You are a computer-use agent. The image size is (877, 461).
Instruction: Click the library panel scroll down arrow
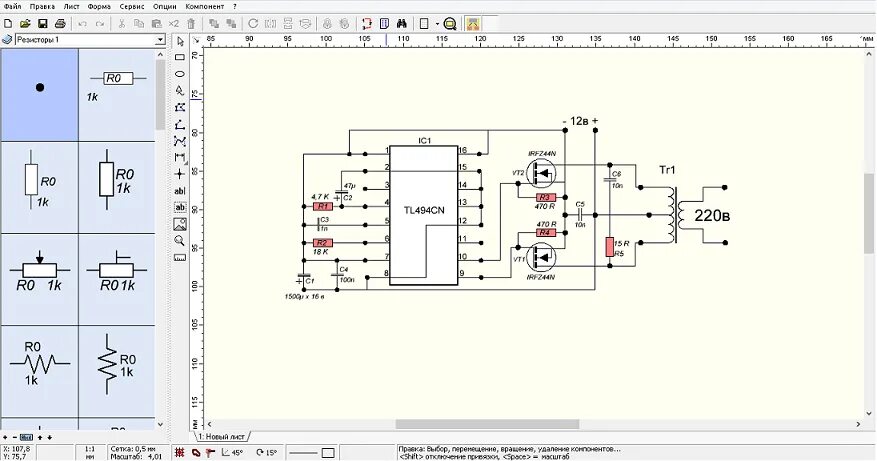tap(161, 425)
